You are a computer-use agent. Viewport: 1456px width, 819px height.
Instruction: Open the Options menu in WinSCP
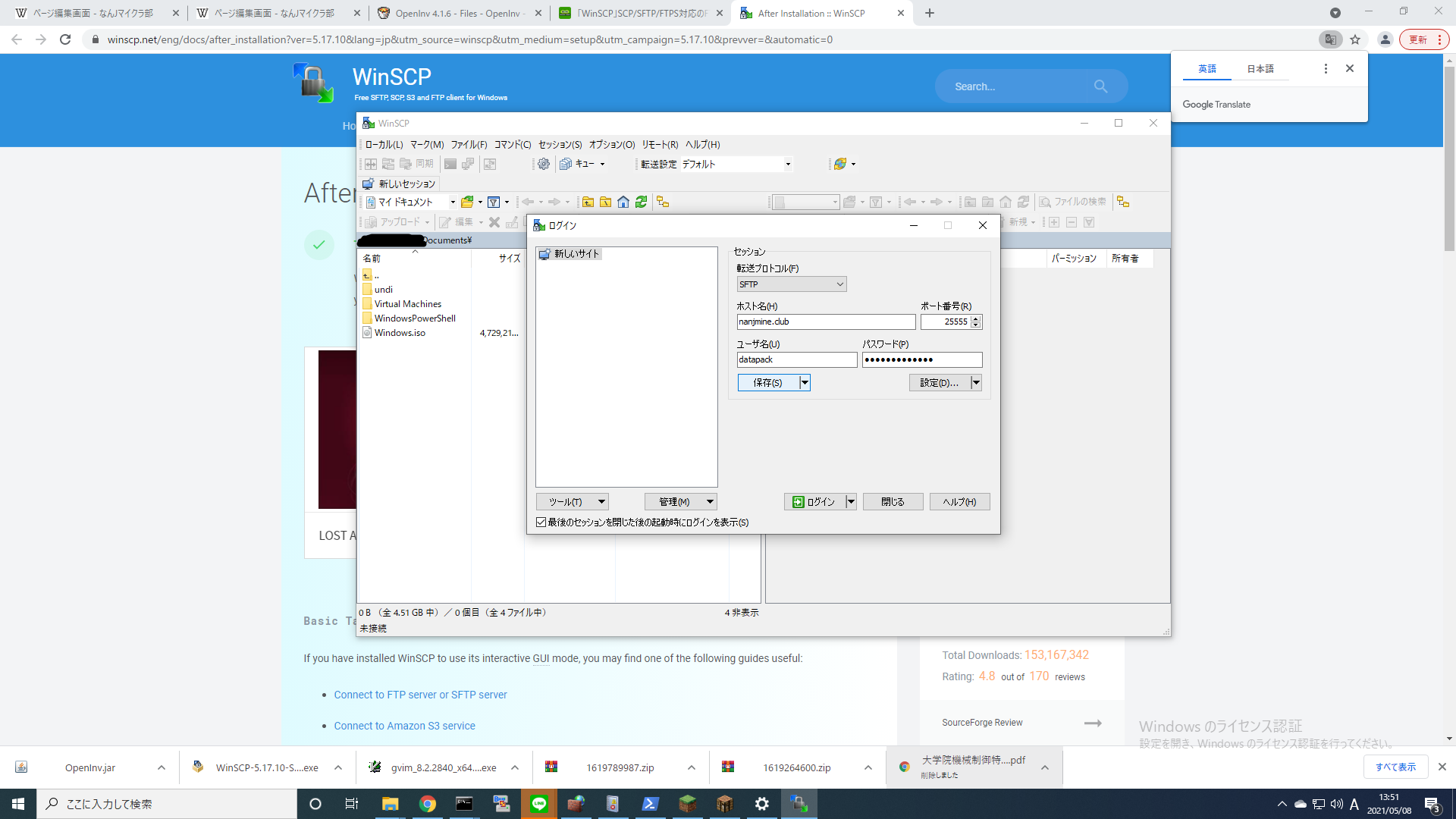(612, 144)
